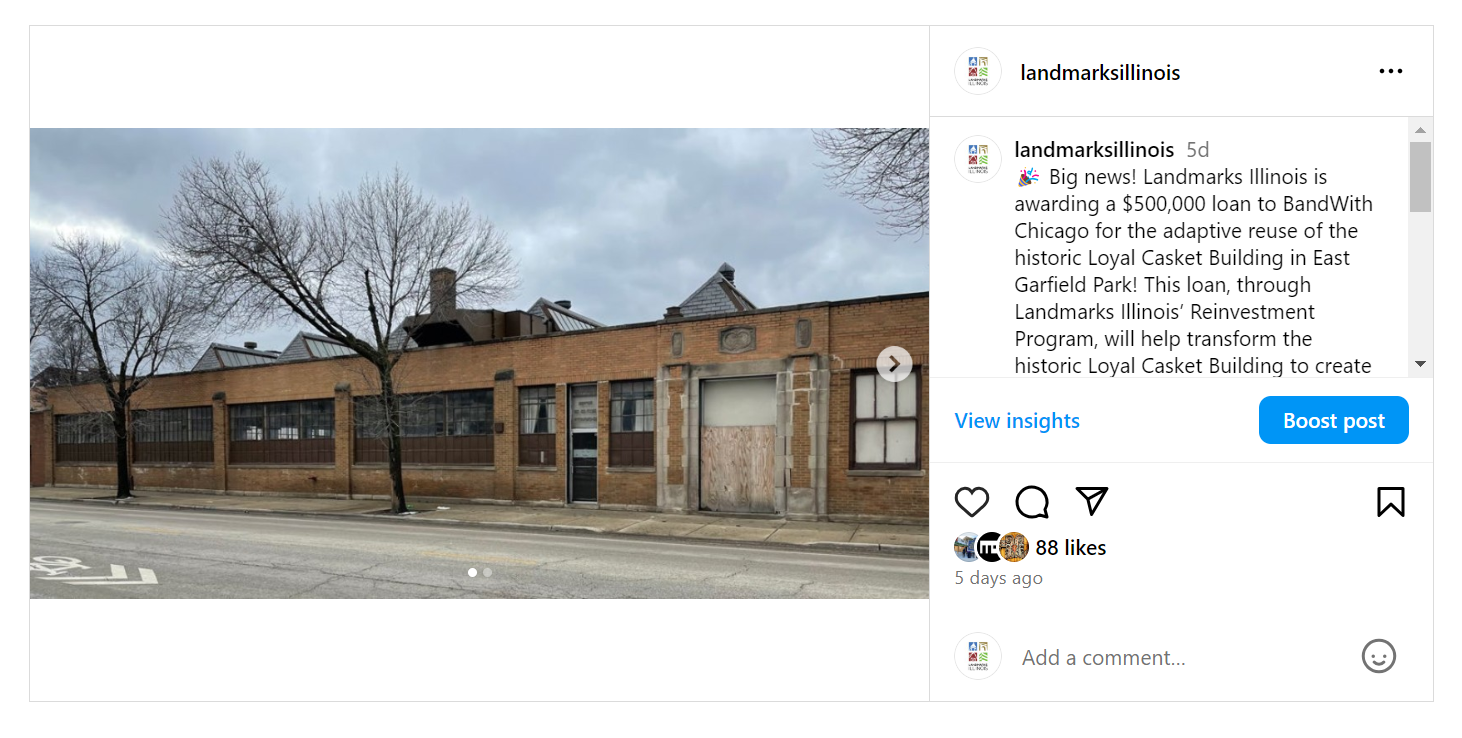
Task: Open the landmarksillinois username in the post header
Action: click(x=1100, y=73)
